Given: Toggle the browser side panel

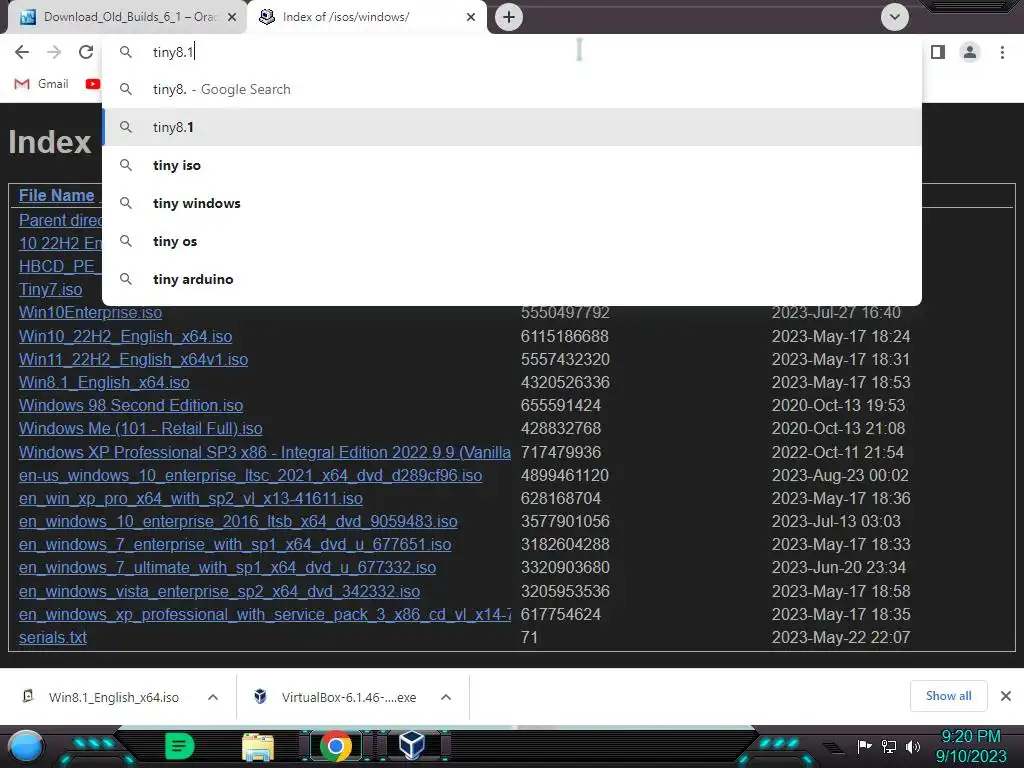Looking at the screenshot, I should pyautogui.click(x=938, y=52).
